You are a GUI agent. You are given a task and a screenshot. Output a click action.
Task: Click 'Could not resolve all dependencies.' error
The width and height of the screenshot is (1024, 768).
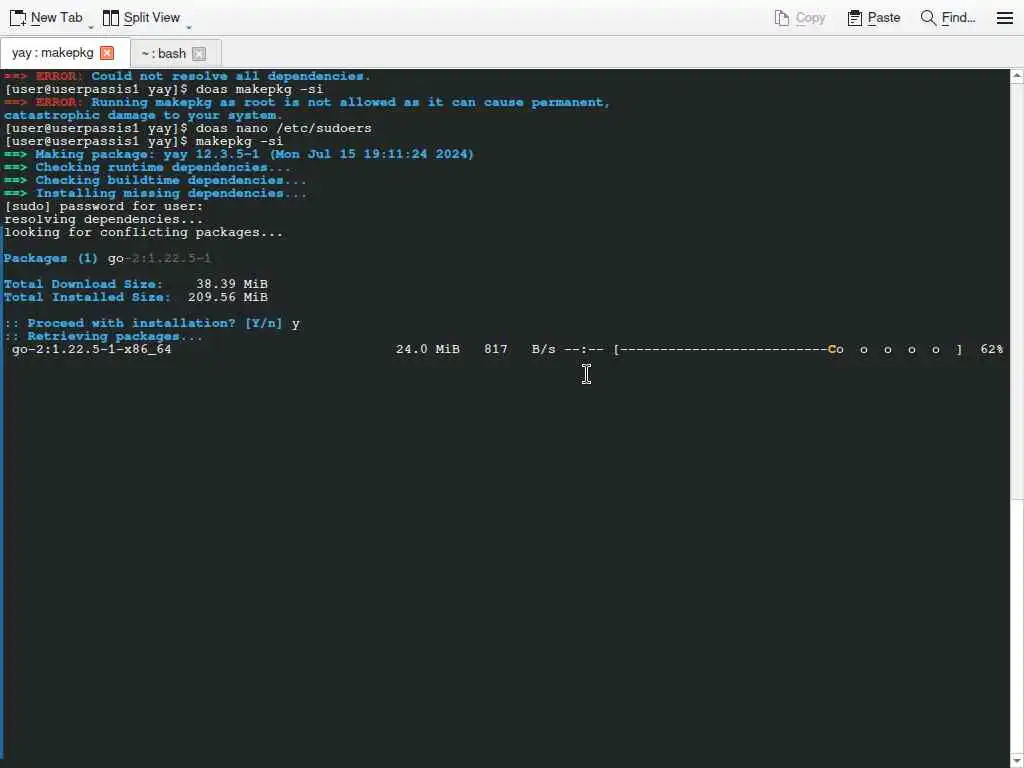pyautogui.click(x=231, y=76)
